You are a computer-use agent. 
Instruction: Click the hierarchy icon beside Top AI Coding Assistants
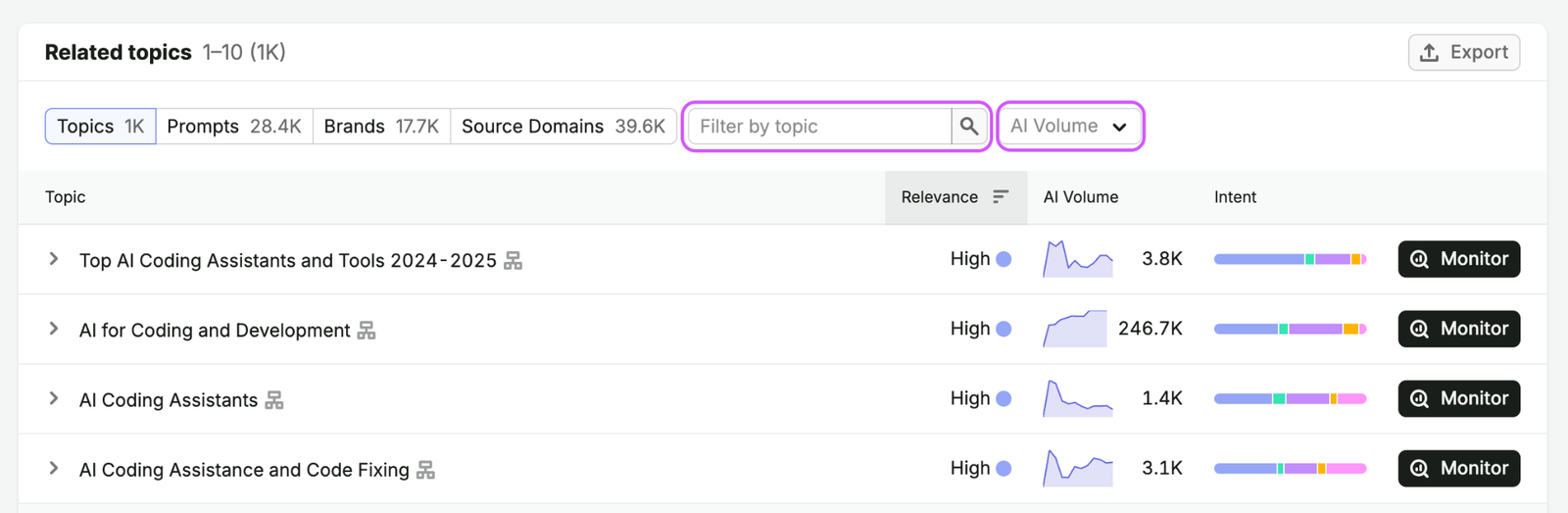513,261
